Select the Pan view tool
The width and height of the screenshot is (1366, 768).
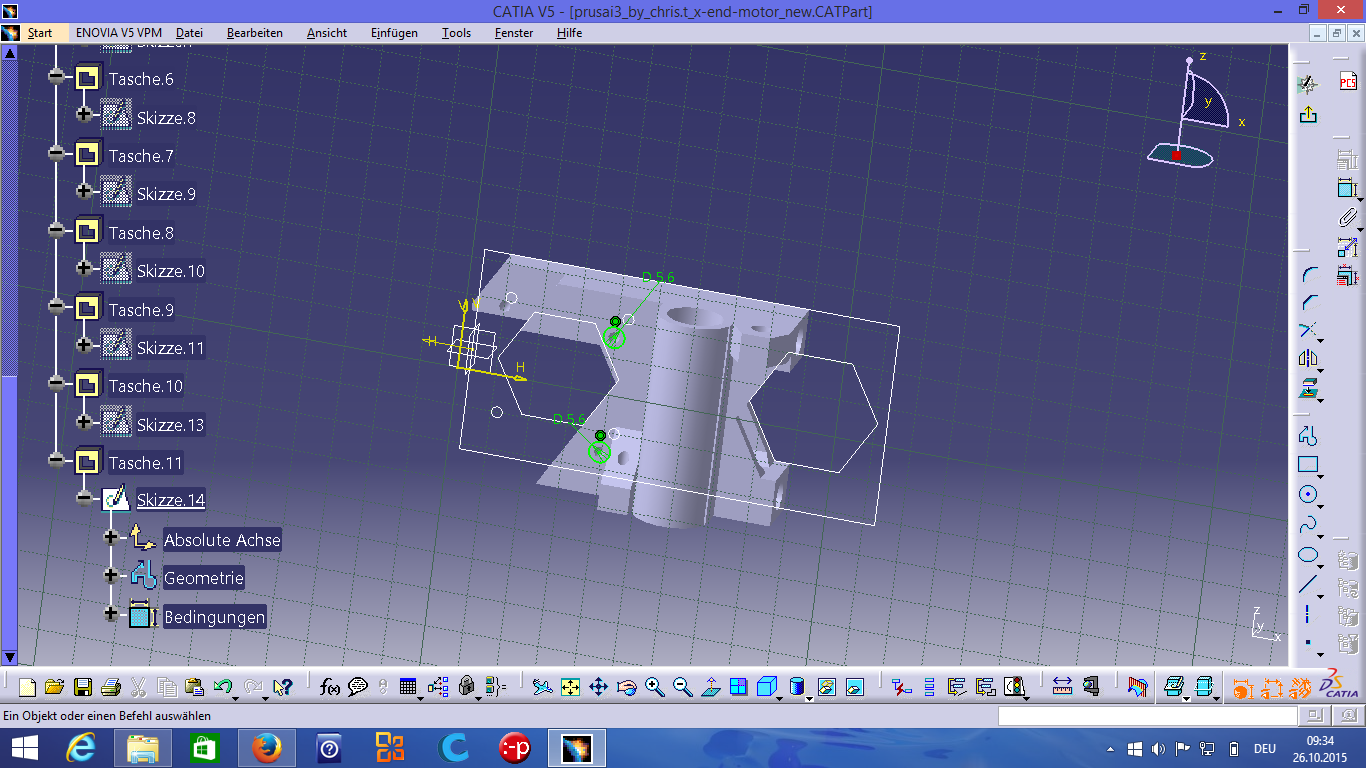[x=598, y=687]
